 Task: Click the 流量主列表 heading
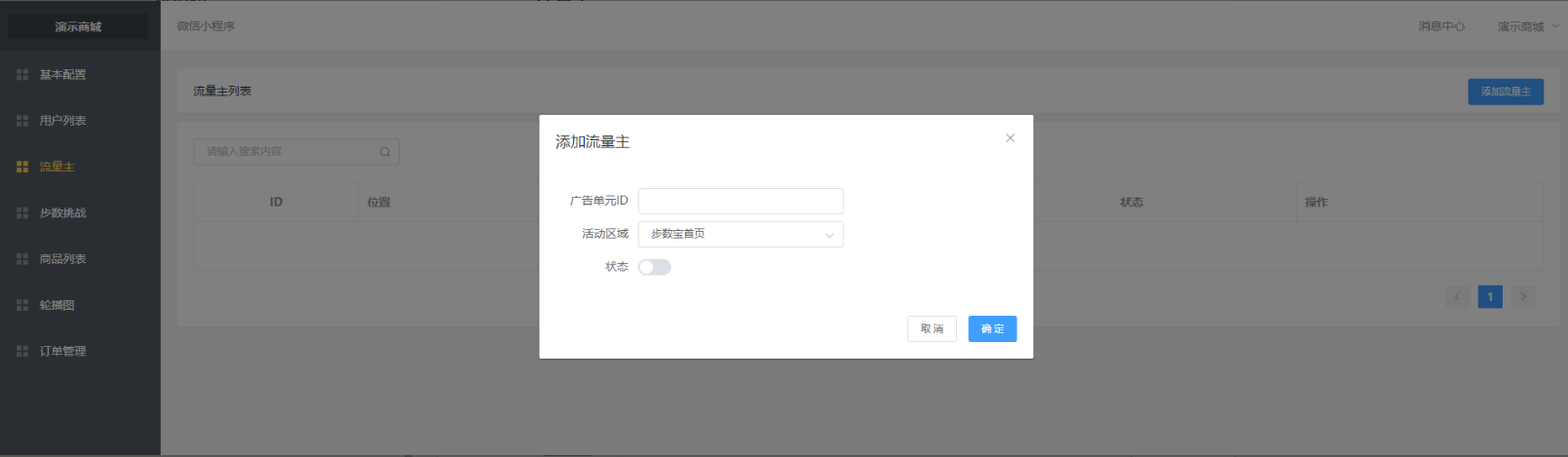(x=222, y=91)
